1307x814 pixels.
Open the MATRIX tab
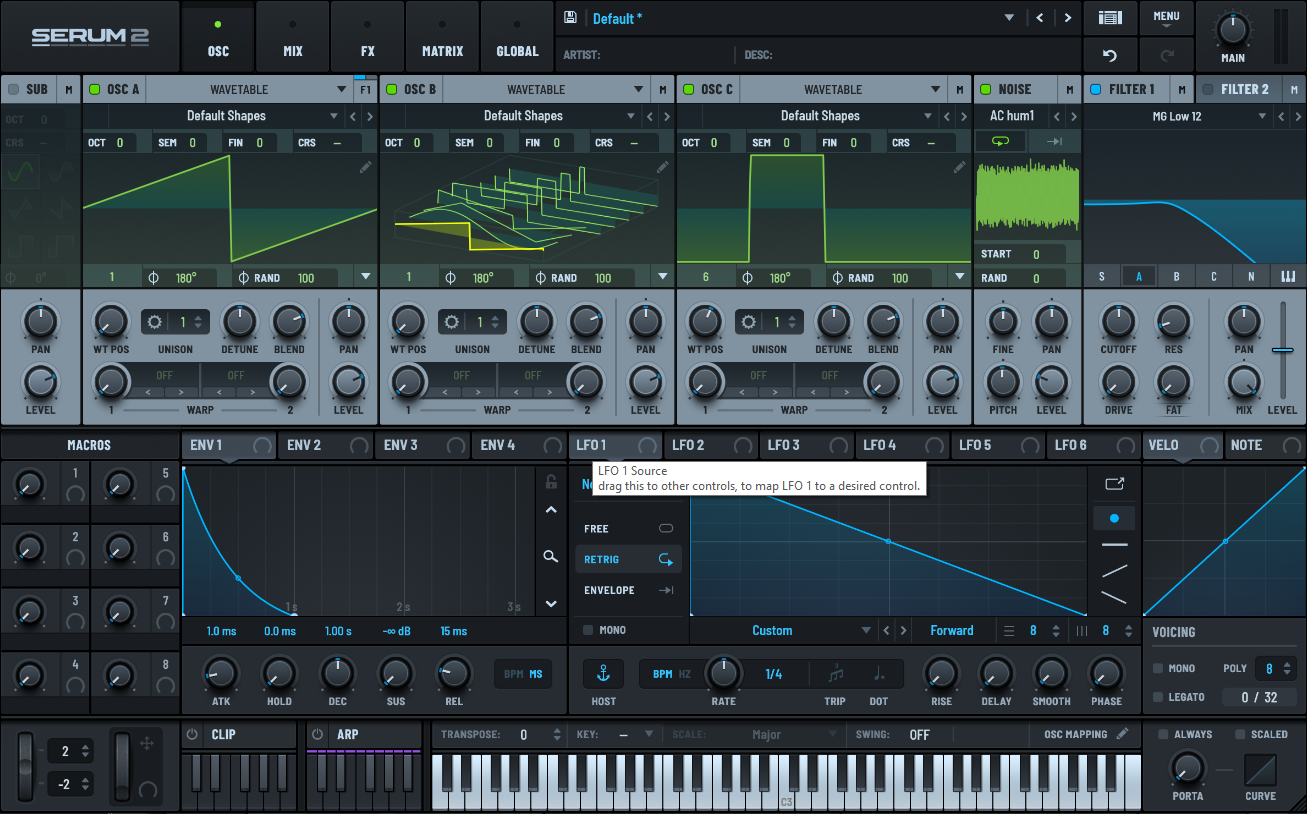(x=442, y=37)
